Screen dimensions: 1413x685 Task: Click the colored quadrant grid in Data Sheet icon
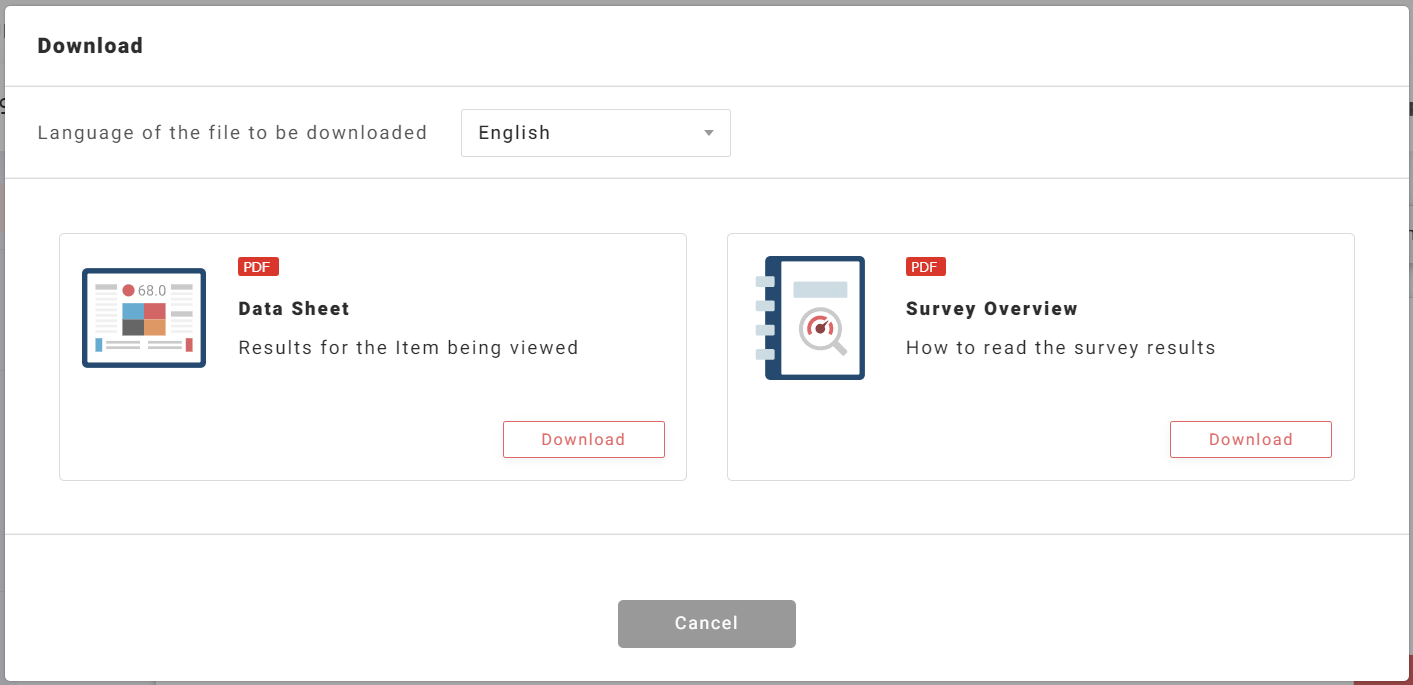point(143,319)
